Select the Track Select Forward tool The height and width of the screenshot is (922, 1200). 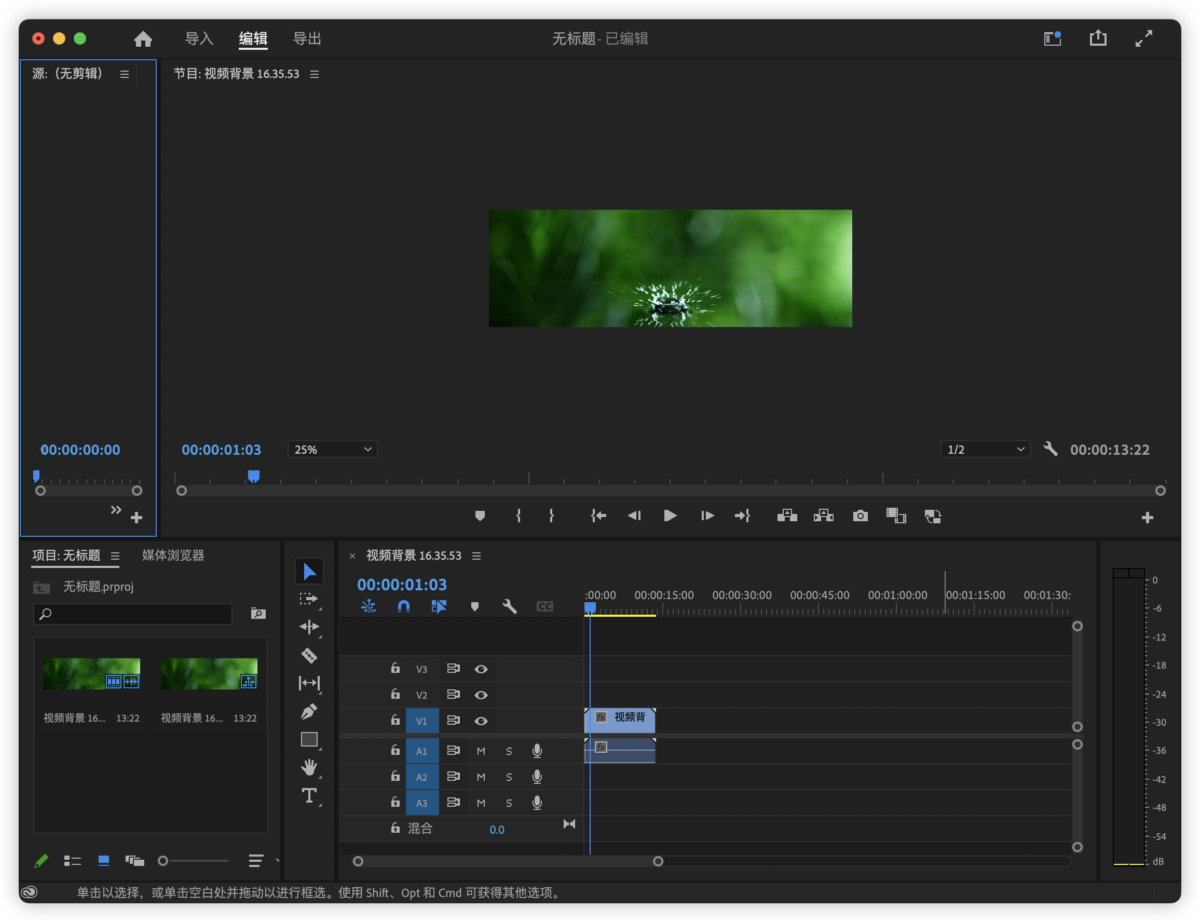(309, 600)
